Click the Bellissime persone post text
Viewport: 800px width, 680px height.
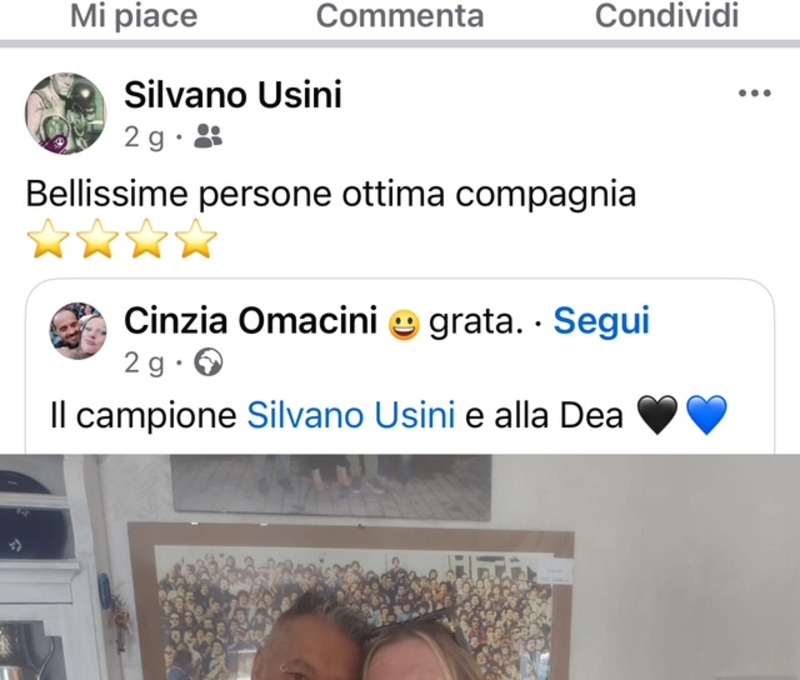coord(331,194)
